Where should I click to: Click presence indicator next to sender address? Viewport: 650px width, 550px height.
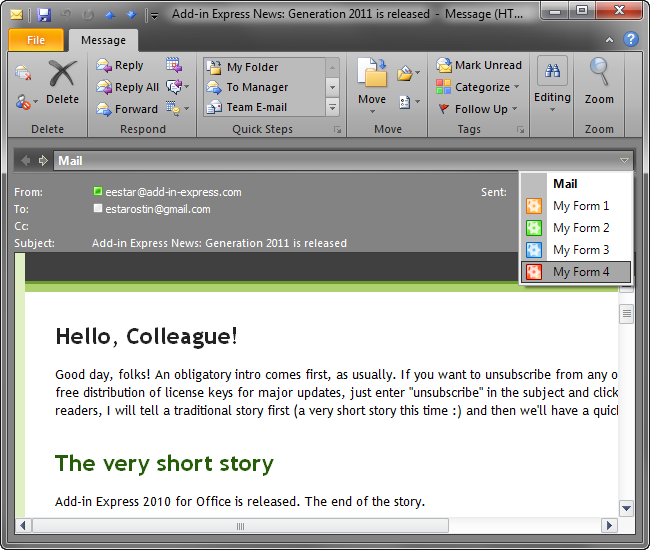tap(98, 191)
